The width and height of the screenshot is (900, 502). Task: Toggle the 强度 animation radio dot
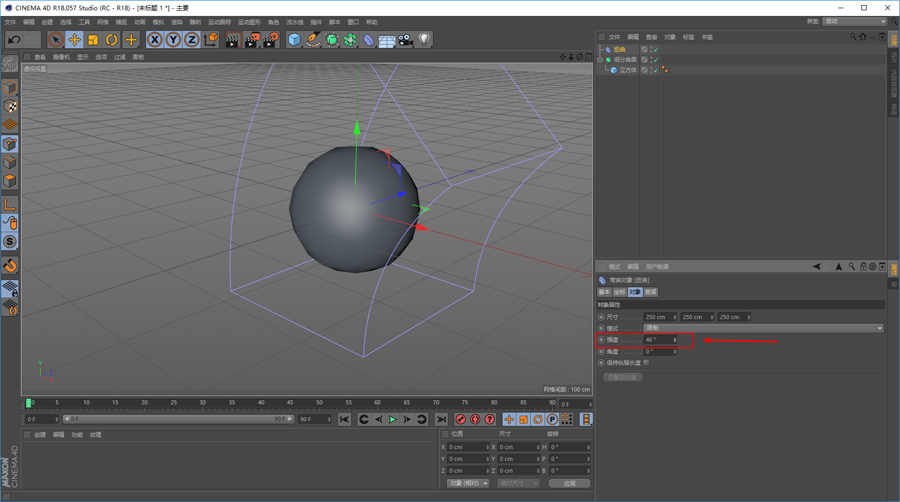(601, 340)
